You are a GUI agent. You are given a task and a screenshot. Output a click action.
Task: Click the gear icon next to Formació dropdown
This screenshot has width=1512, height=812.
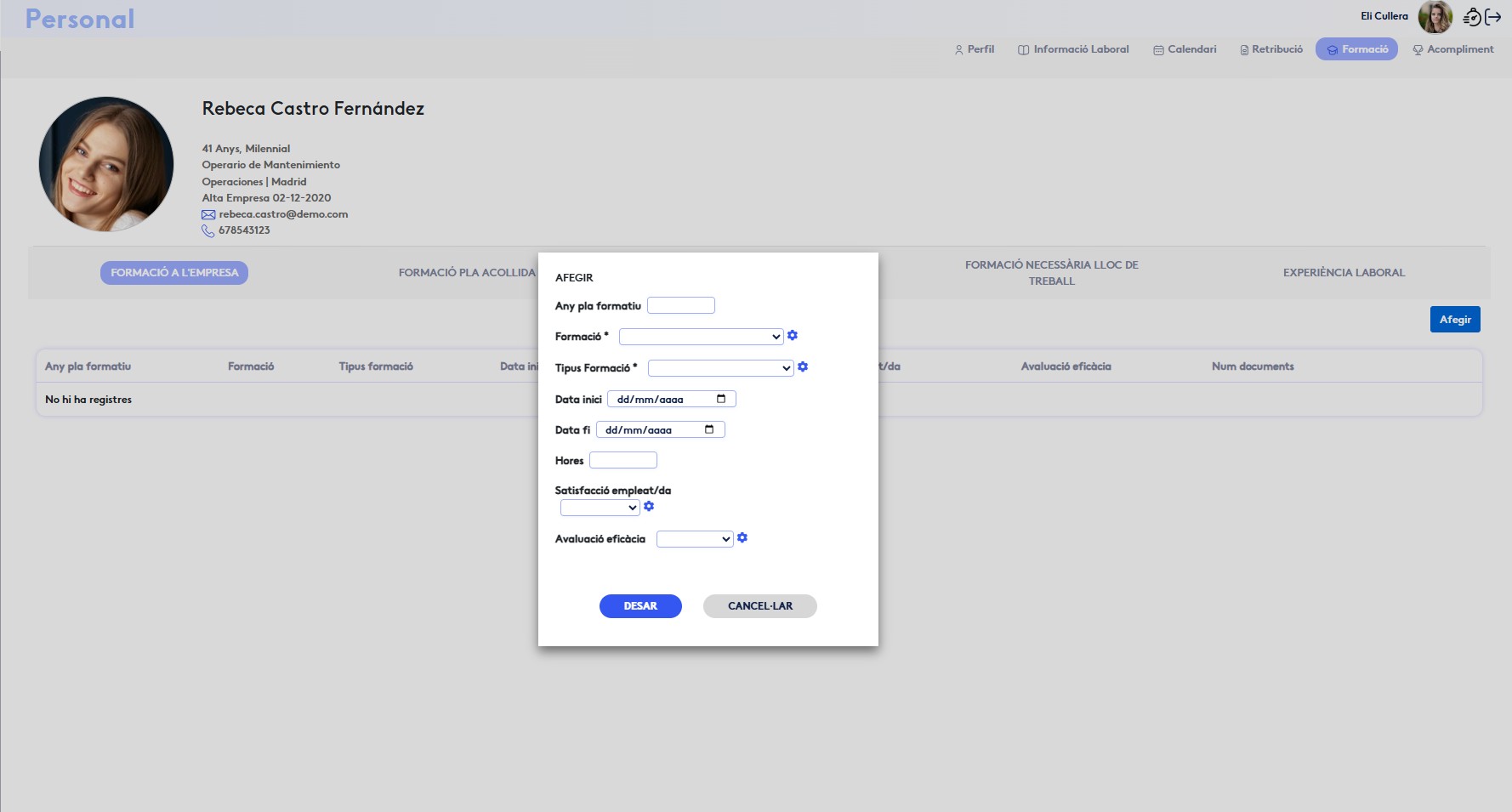793,336
